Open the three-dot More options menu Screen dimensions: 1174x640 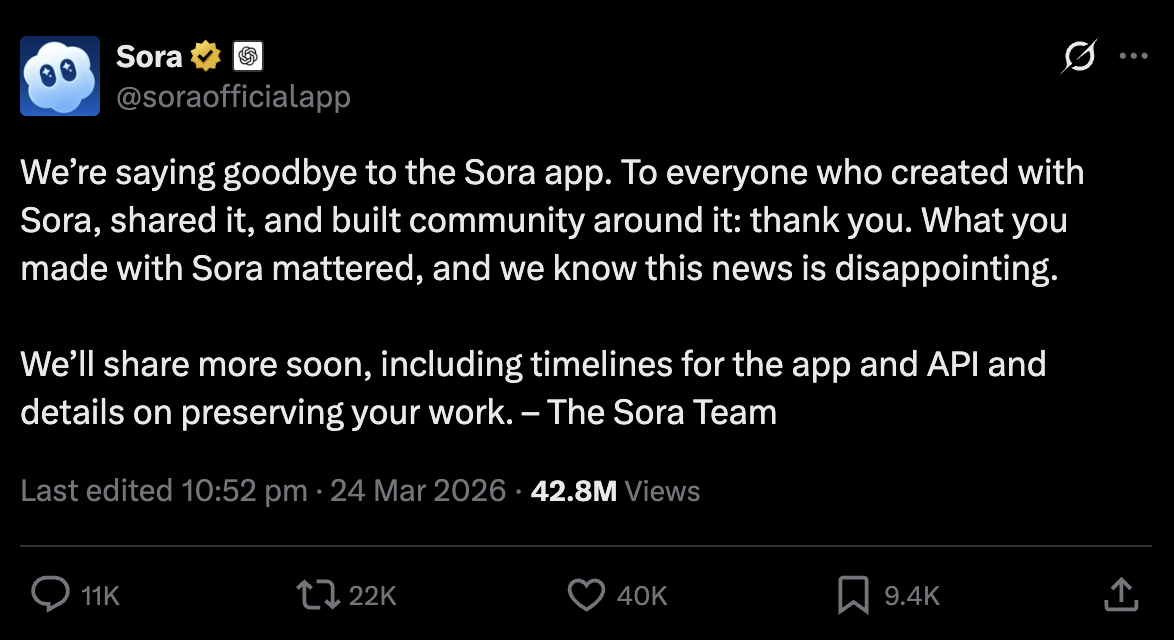click(1133, 57)
